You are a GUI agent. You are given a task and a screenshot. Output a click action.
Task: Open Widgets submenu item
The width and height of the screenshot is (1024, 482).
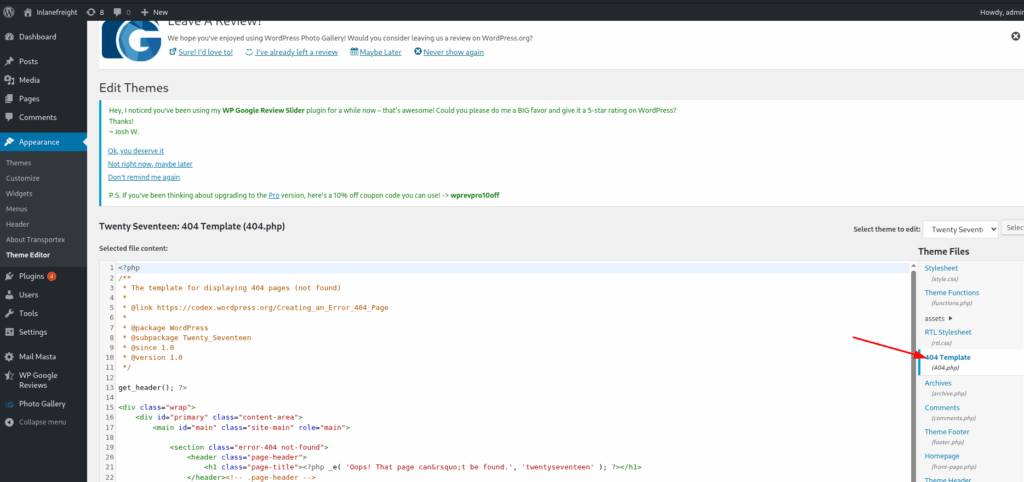tap(20, 193)
